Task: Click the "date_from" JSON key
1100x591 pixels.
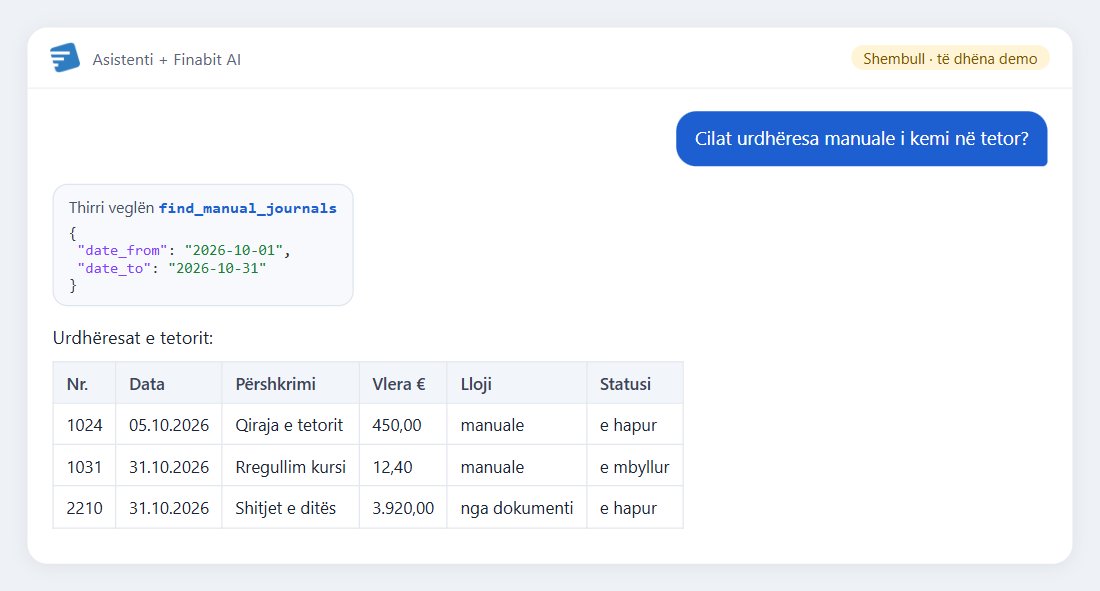Action: [122, 251]
